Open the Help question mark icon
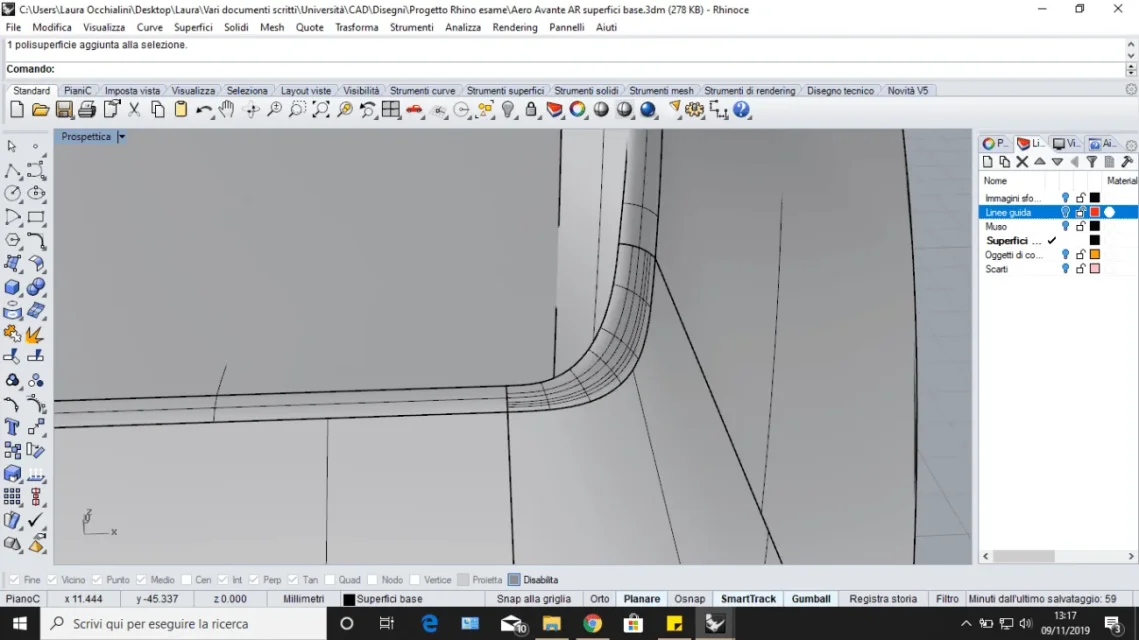This screenshot has width=1139, height=640. (x=741, y=110)
